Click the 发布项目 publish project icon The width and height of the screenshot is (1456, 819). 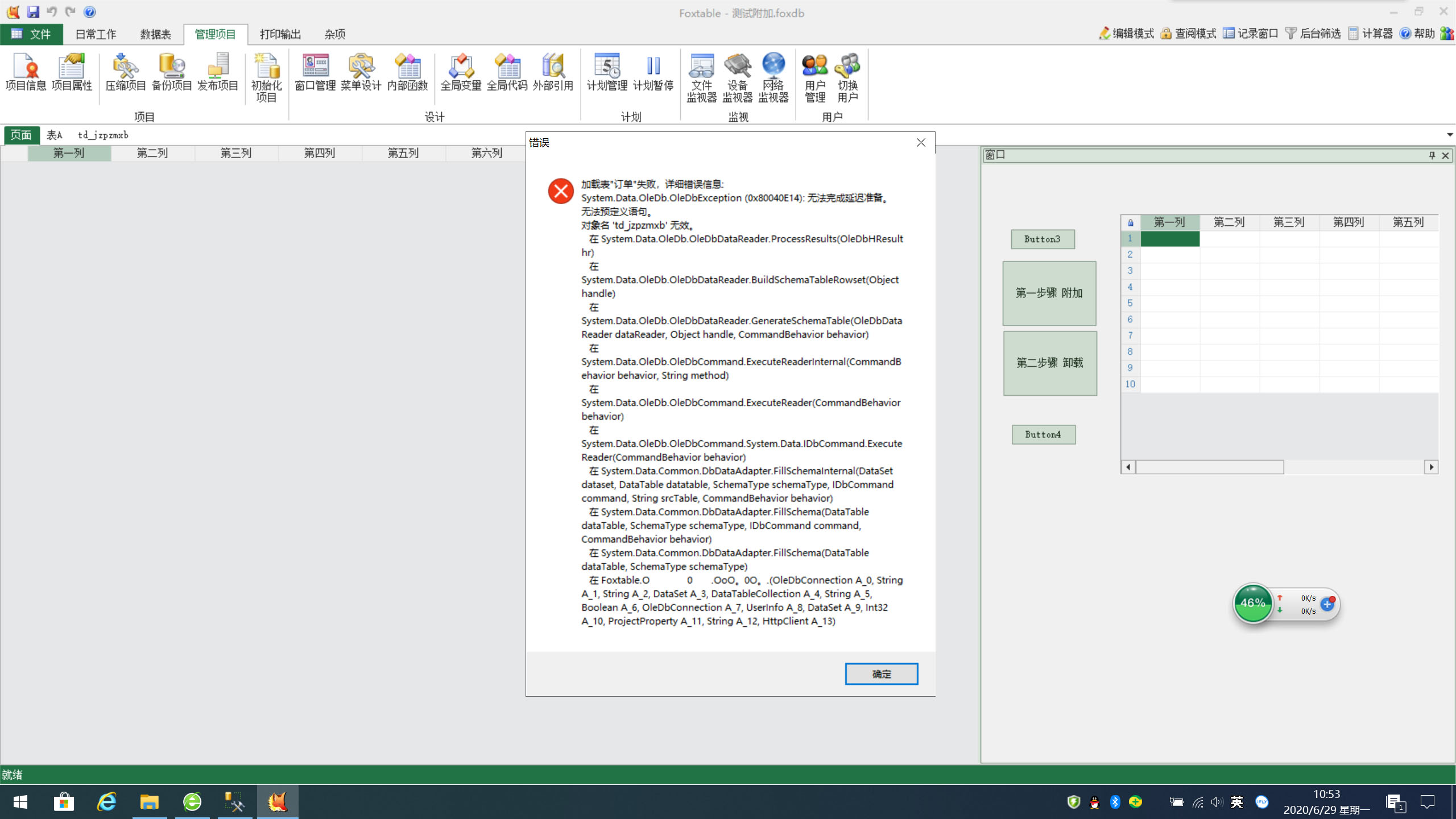[x=218, y=73]
